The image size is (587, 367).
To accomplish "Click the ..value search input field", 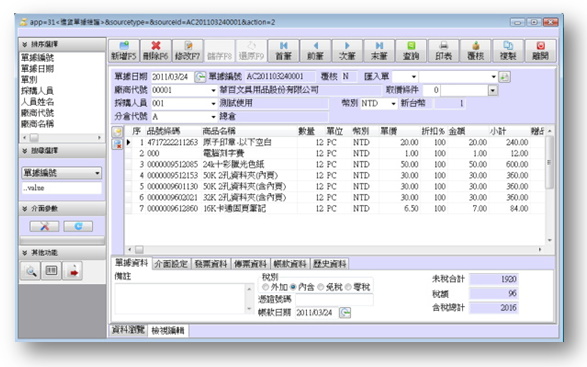I will click(x=61, y=188).
